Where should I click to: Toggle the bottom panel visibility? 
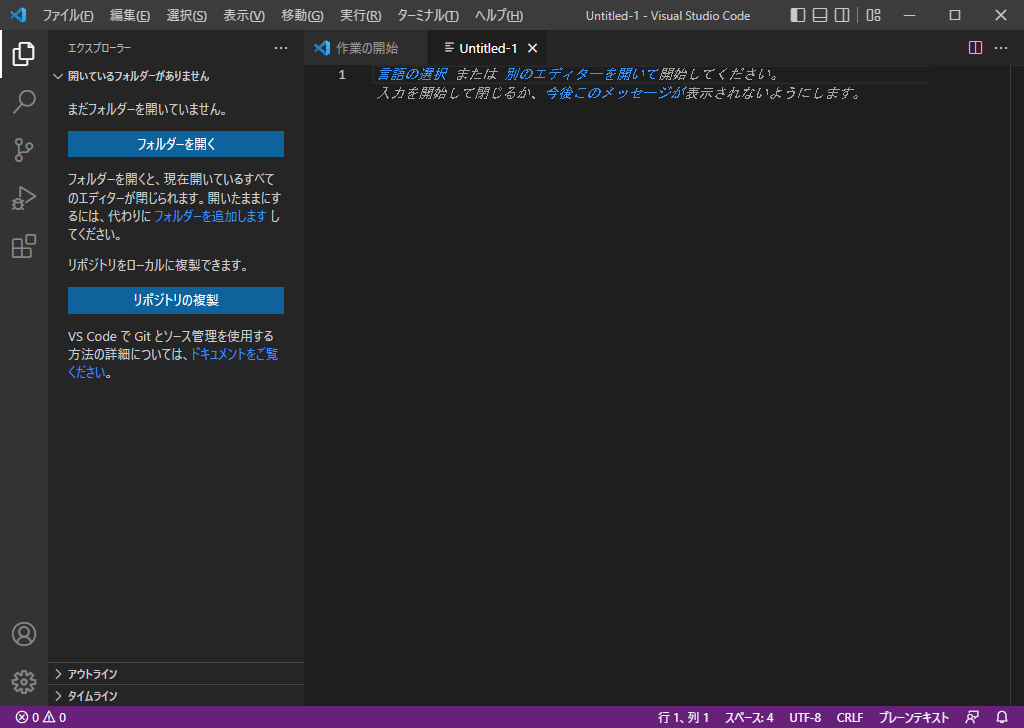820,15
